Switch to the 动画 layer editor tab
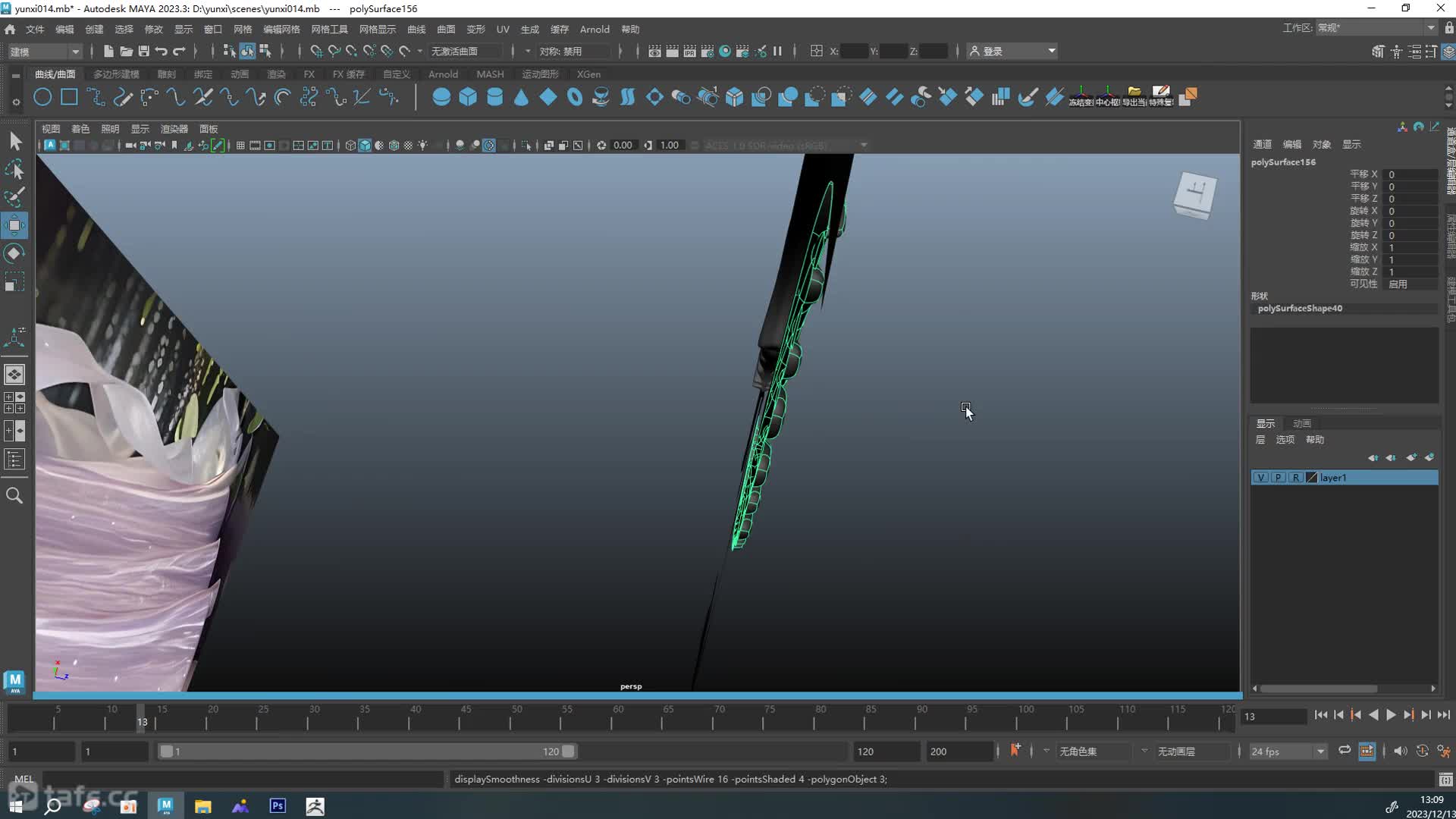Image resolution: width=1456 pixels, height=819 pixels. 1301,423
